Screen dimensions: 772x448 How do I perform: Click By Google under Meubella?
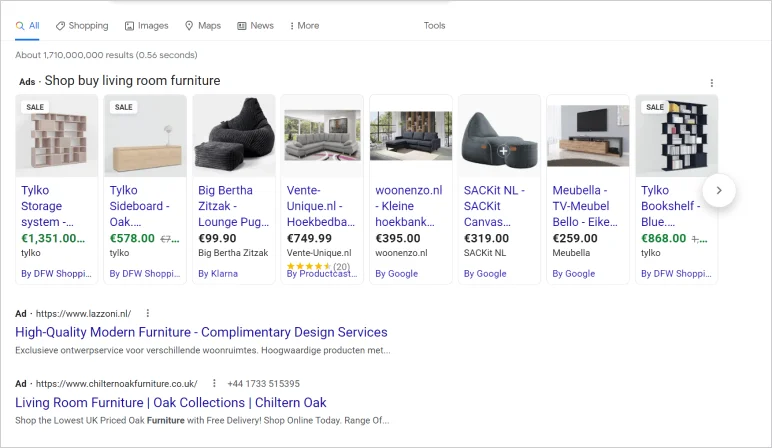[x=574, y=274]
